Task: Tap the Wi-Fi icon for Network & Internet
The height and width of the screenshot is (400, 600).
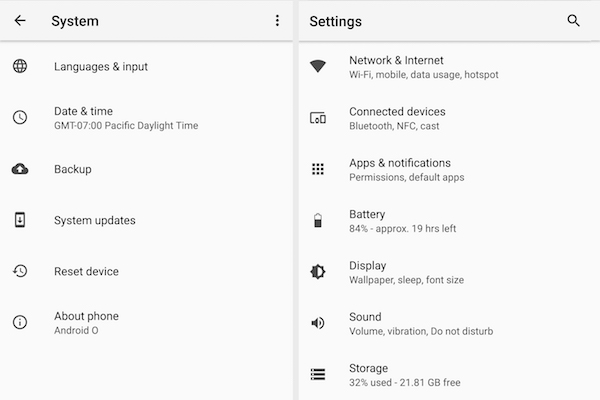Action: [x=318, y=66]
